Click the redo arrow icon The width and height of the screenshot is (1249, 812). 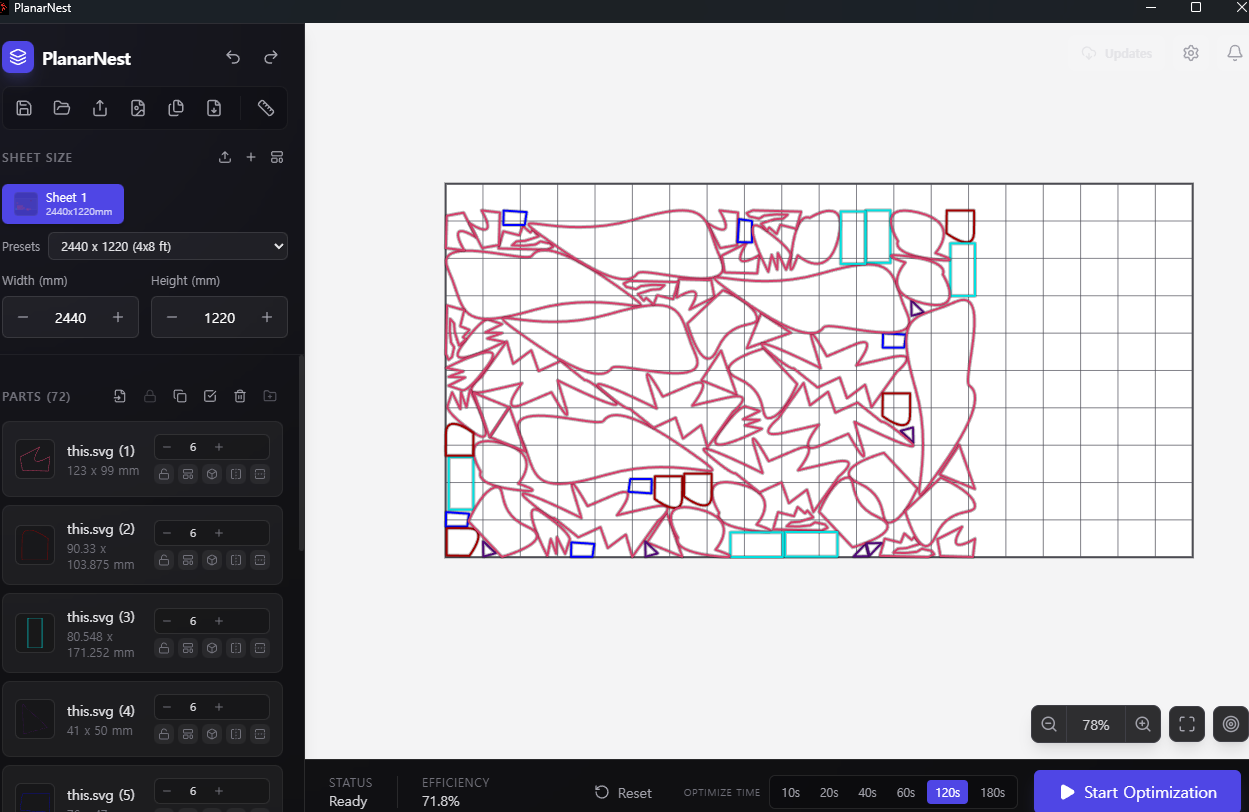[x=271, y=58]
